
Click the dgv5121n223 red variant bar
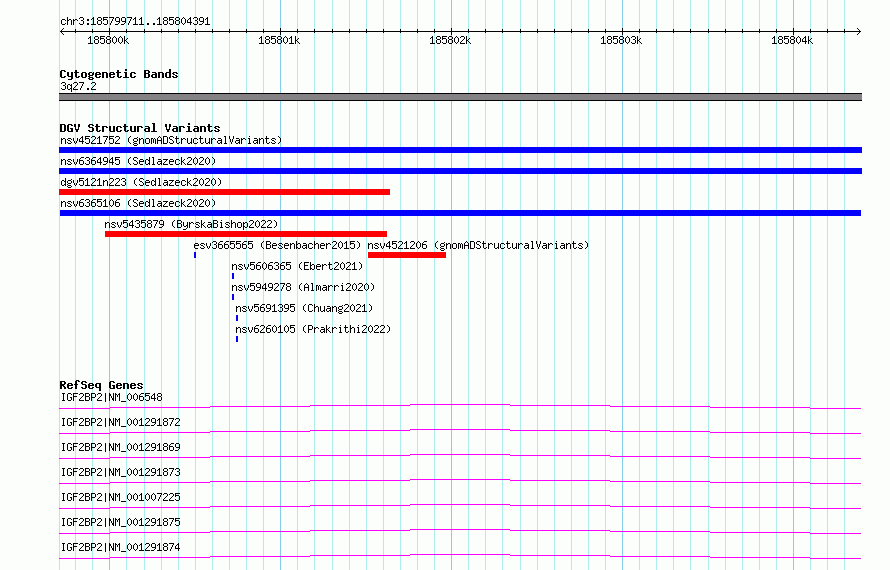224,192
